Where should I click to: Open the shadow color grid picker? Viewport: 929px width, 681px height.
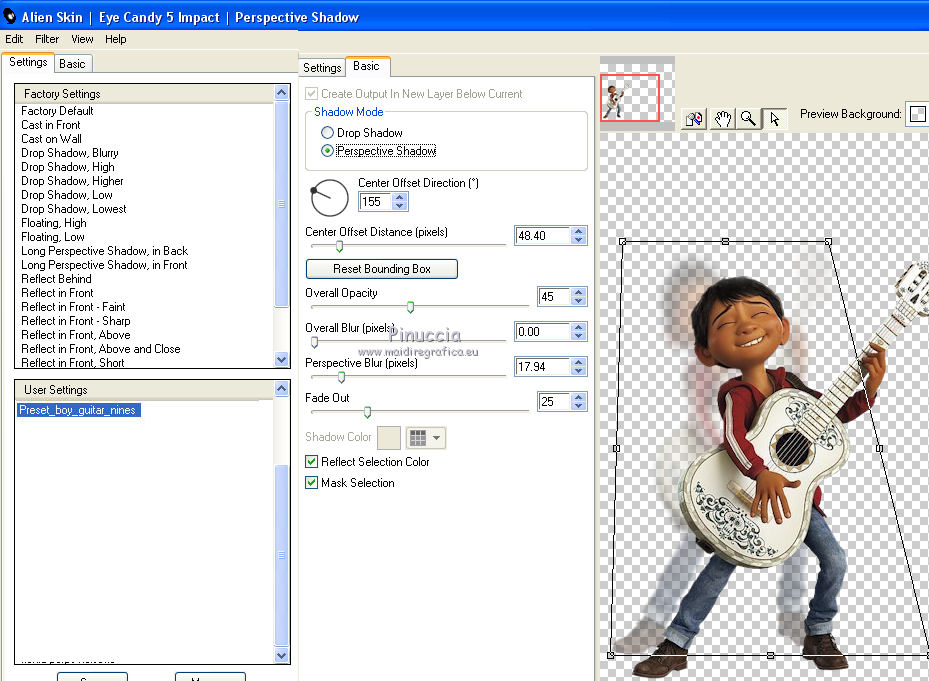[426, 438]
